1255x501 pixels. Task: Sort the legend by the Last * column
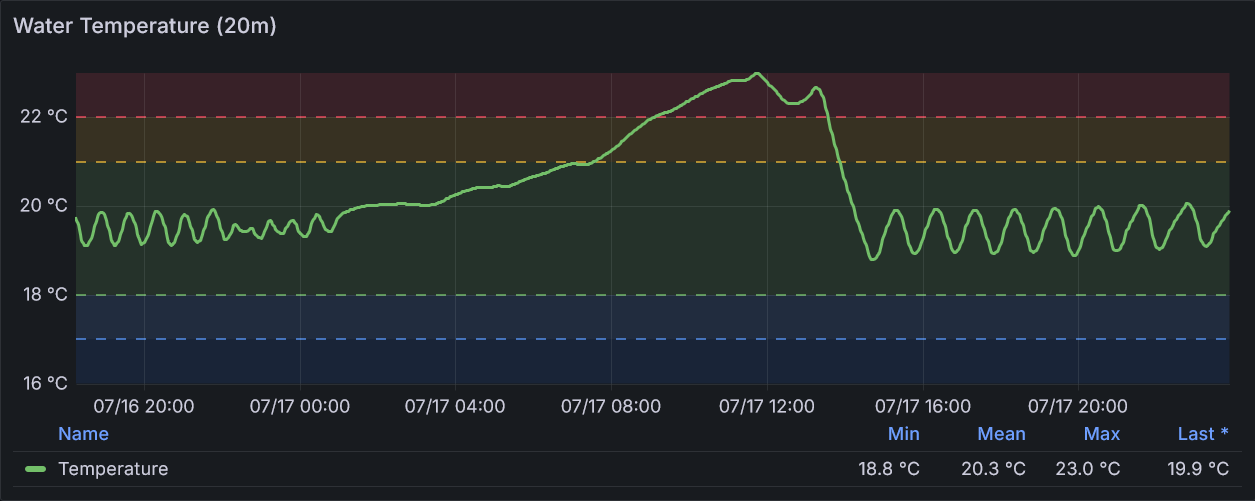pos(1203,434)
